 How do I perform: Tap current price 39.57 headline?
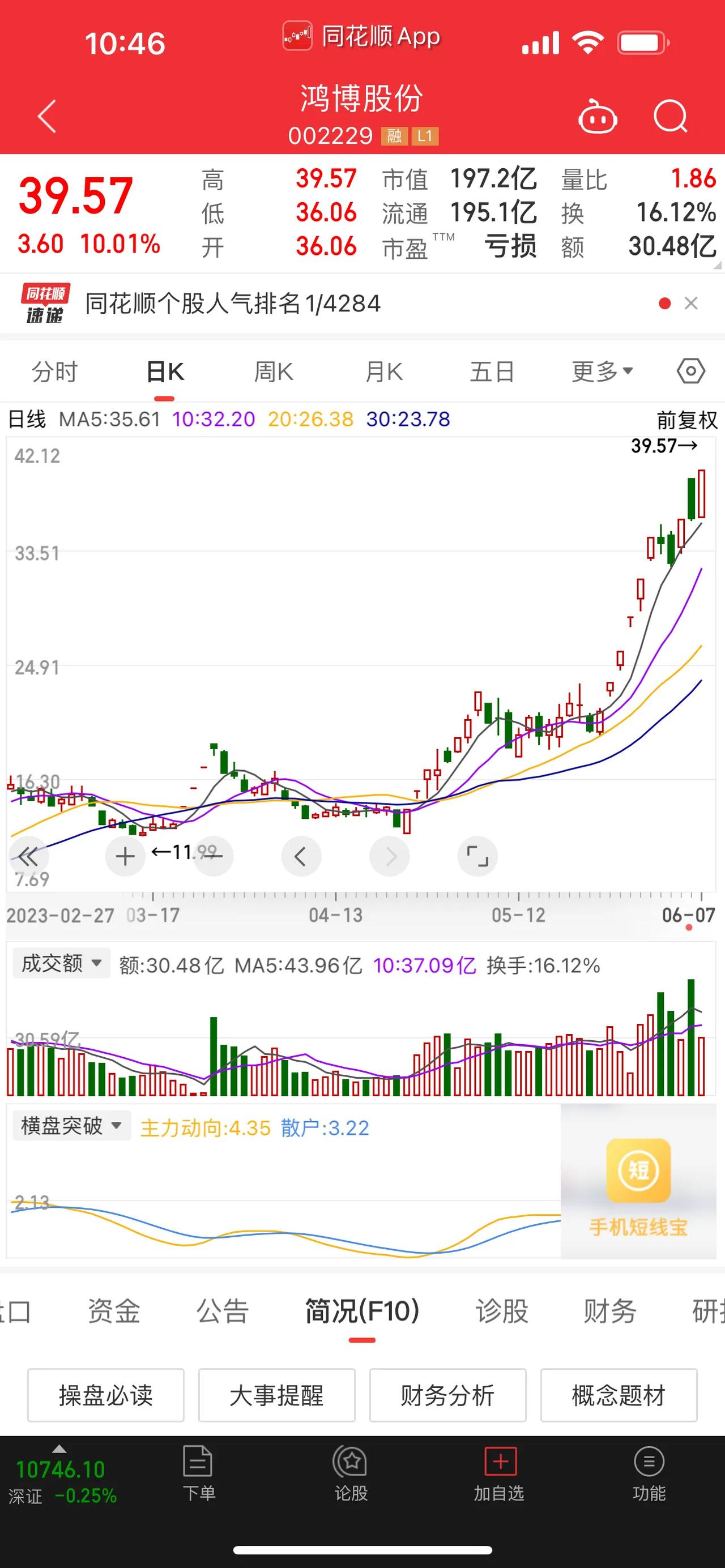pyautogui.click(x=75, y=196)
